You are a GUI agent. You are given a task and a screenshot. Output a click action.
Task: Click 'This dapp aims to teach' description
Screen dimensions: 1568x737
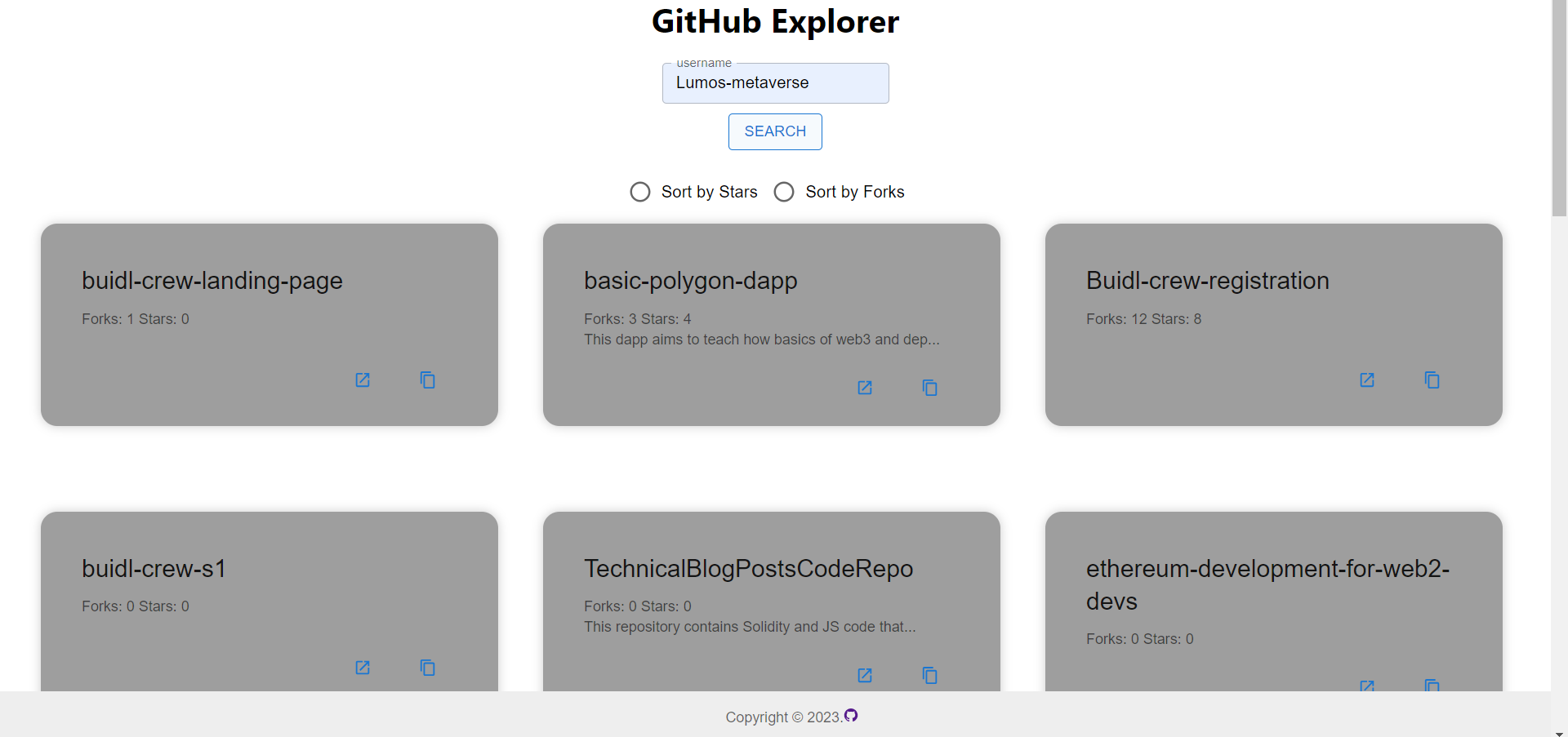(x=762, y=340)
